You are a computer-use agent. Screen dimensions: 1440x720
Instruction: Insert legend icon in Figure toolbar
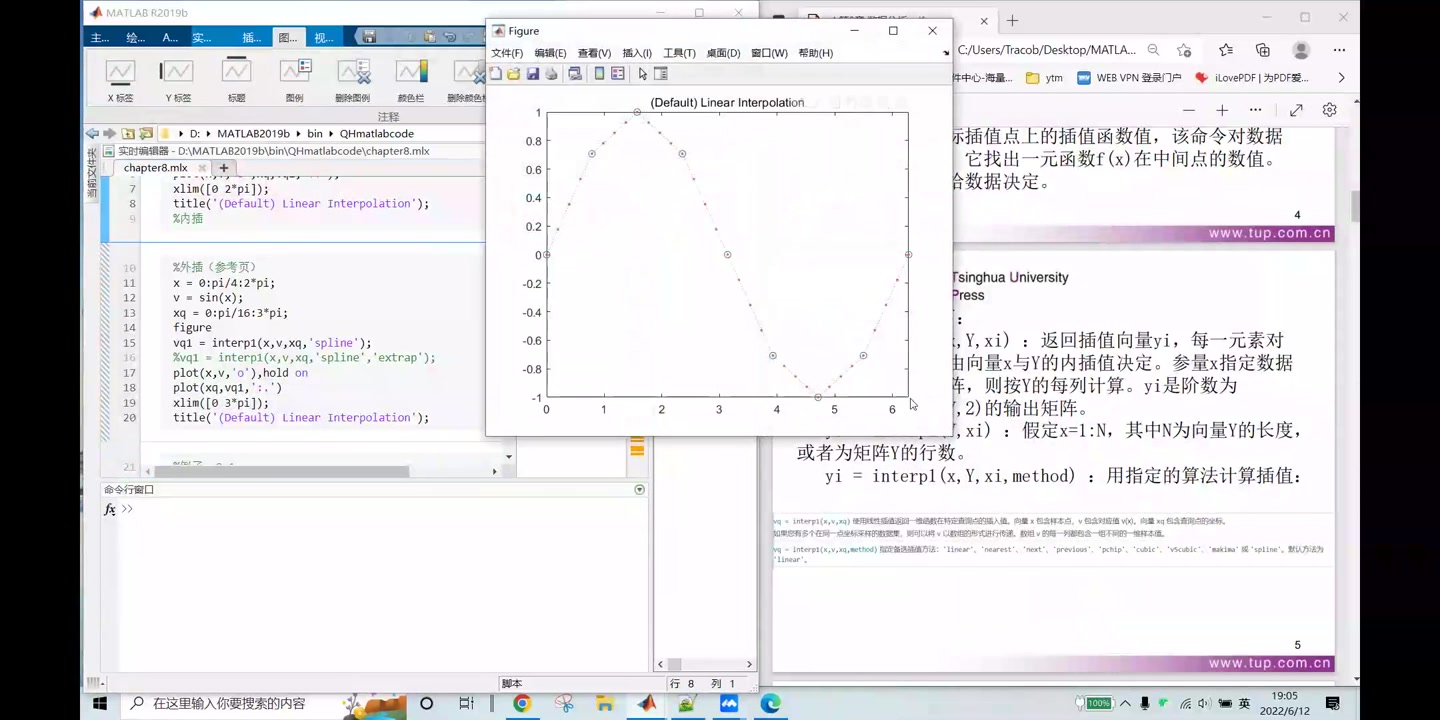[x=618, y=74]
